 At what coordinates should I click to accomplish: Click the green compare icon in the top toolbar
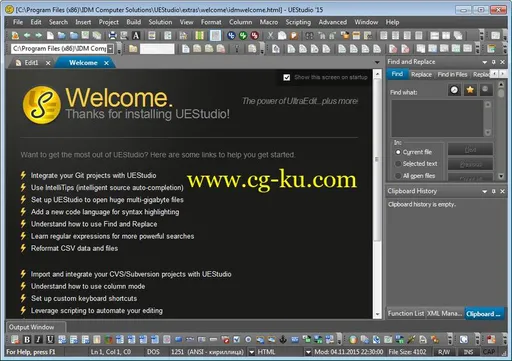coord(243,35)
